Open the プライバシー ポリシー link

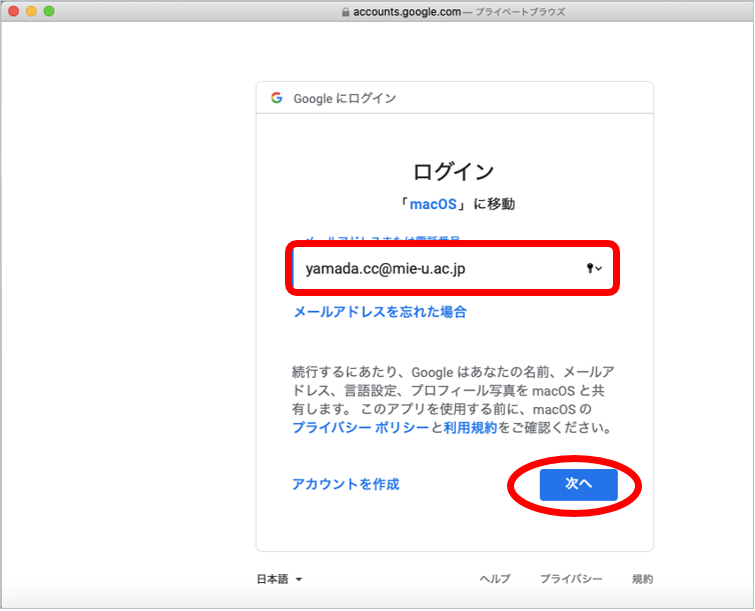360,428
